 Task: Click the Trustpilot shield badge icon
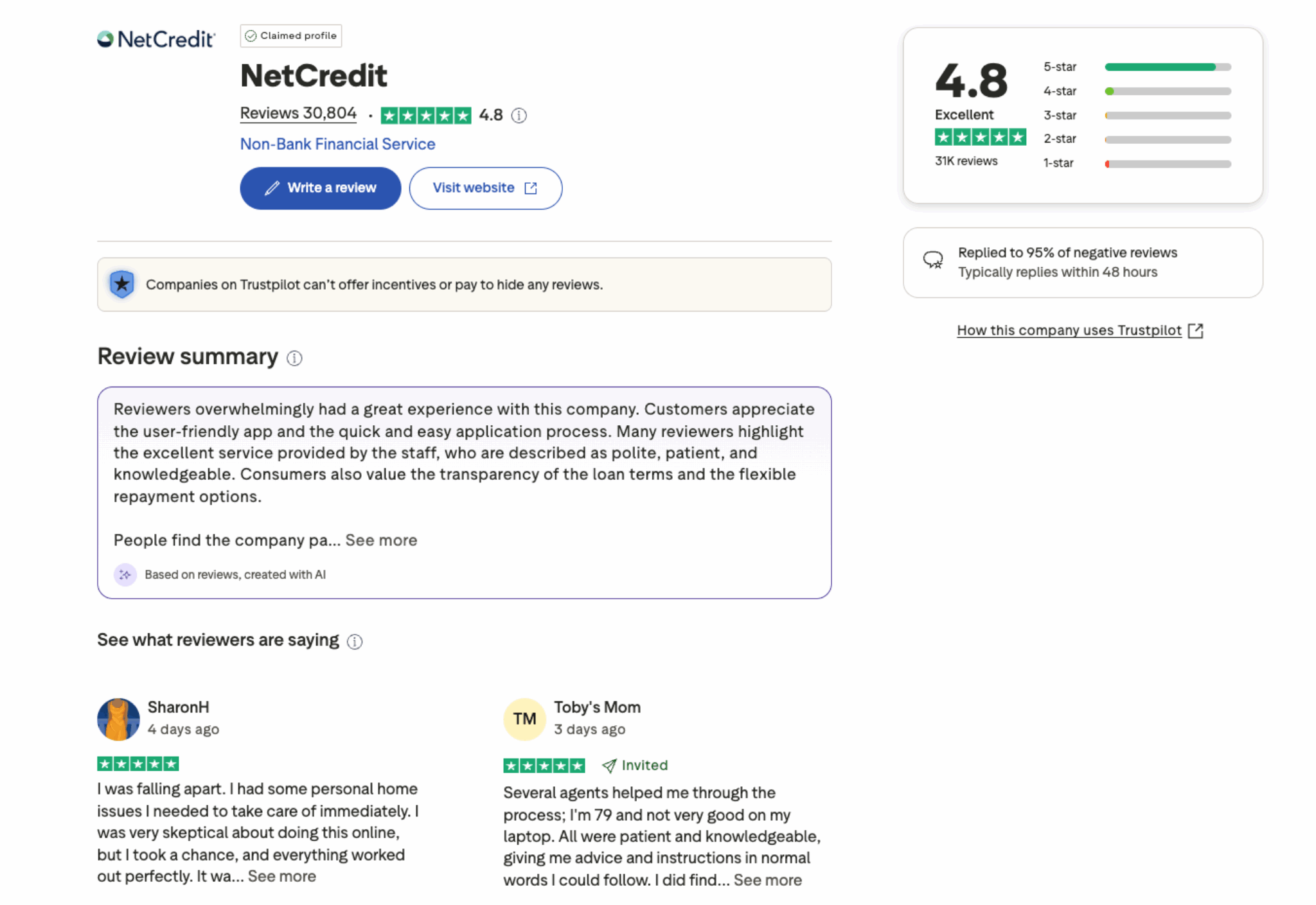pyautogui.click(x=121, y=283)
